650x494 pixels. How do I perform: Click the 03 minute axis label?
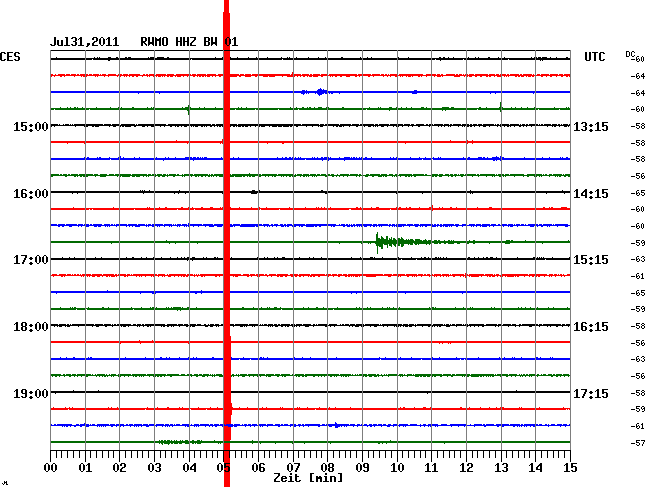click(154, 468)
